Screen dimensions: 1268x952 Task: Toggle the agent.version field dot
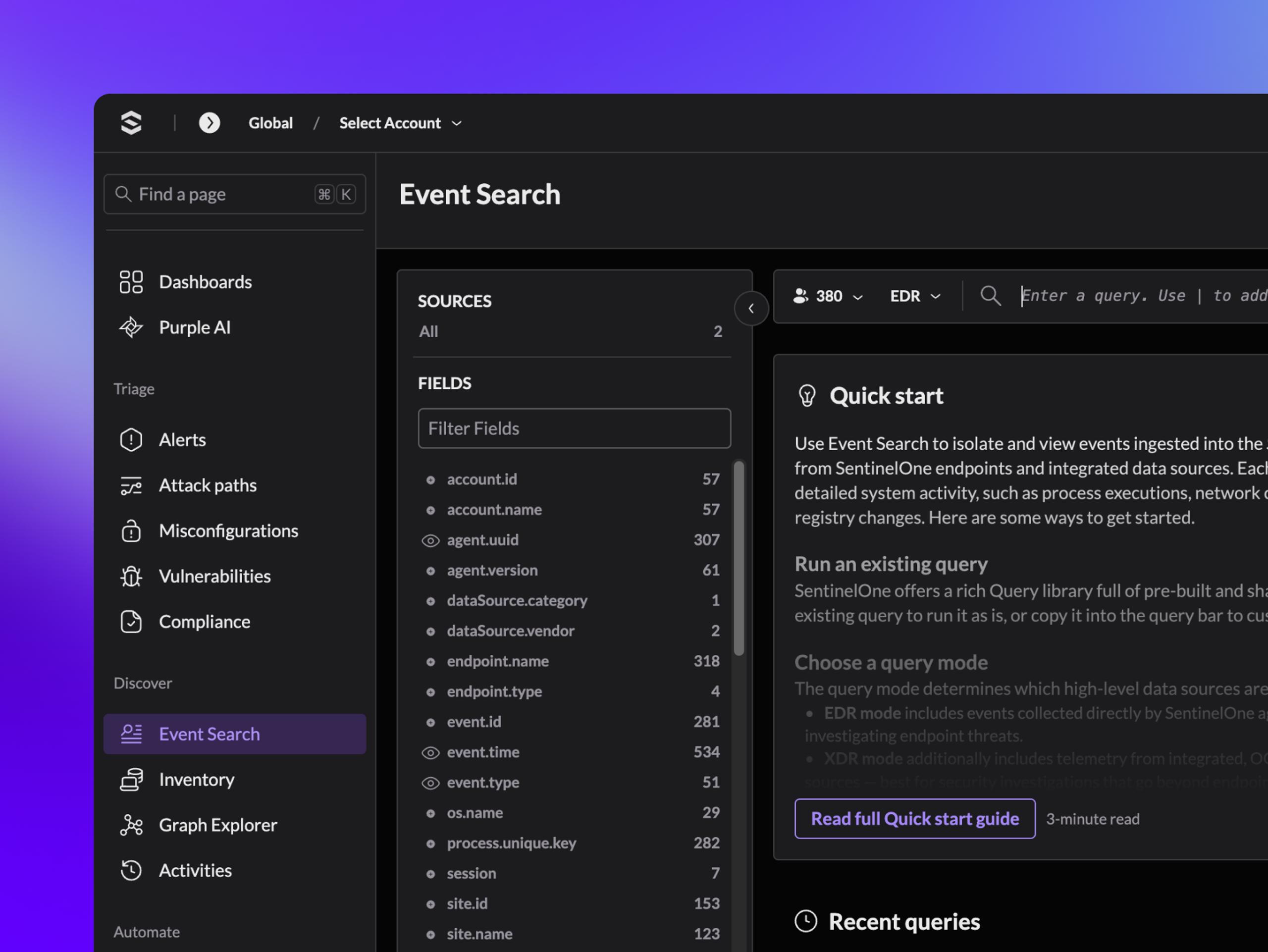tap(430, 571)
